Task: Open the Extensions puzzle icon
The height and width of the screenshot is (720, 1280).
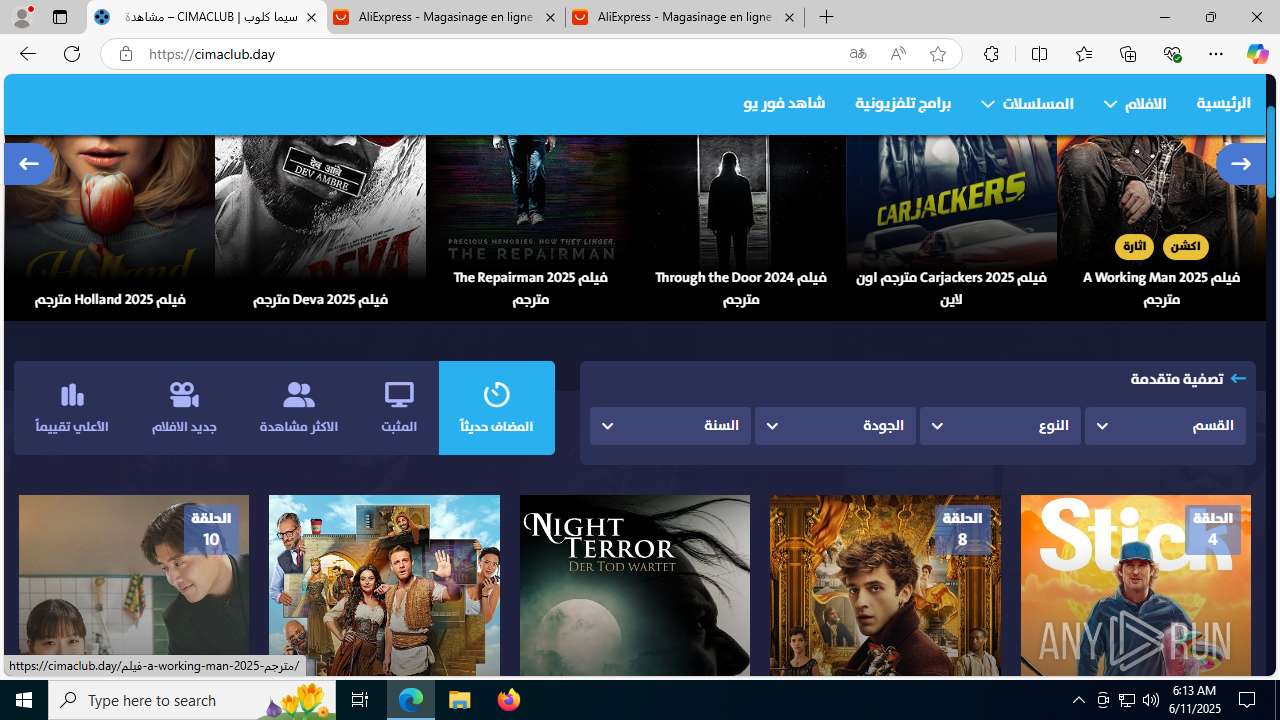Action: click(x=991, y=54)
